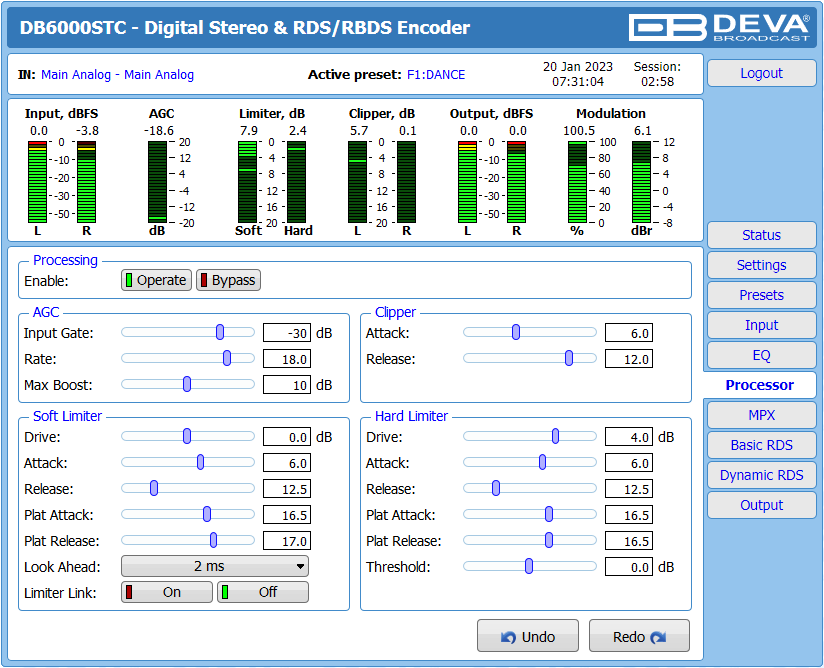Screen dimensions: 824x668
Task: Click the AGC Max Boost value field
Action: click(x=287, y=385)
